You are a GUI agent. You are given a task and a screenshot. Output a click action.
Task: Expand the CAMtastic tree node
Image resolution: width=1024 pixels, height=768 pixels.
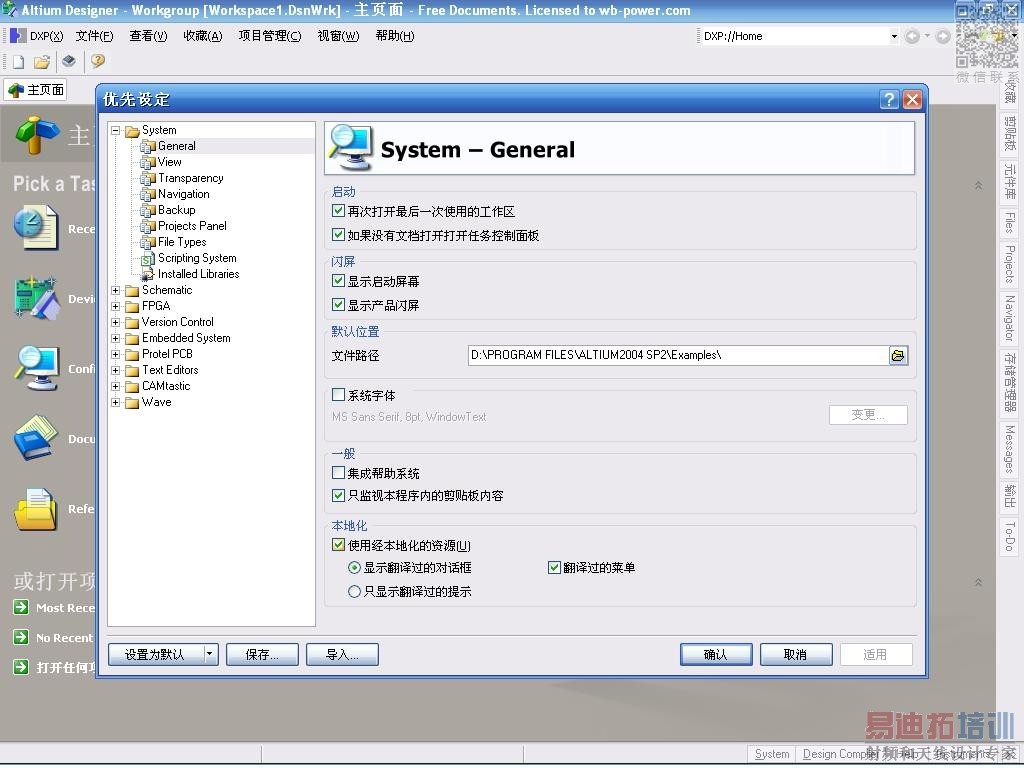(x=116, y=387)
